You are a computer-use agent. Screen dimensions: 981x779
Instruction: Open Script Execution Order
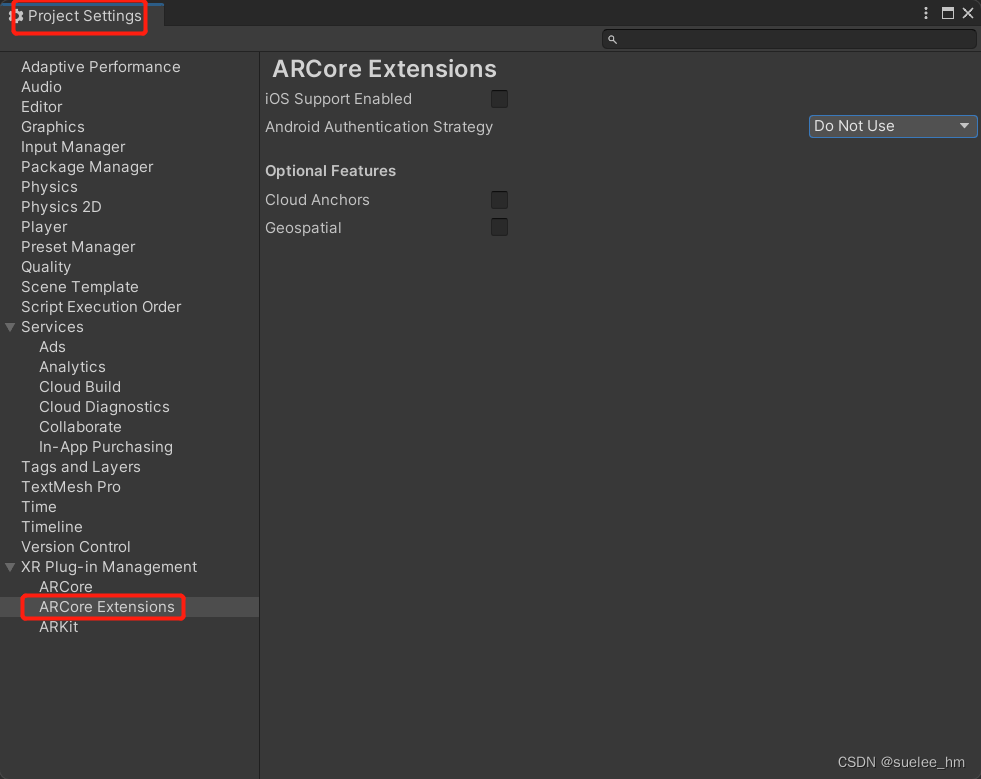click(x=101, y=307)
